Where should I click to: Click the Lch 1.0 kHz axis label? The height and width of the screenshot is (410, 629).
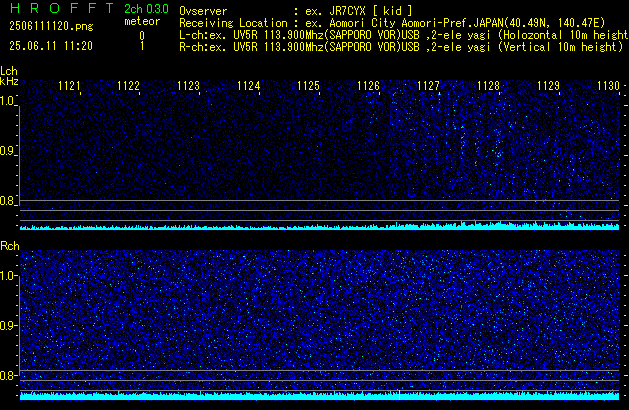click(x=7, y=101)
